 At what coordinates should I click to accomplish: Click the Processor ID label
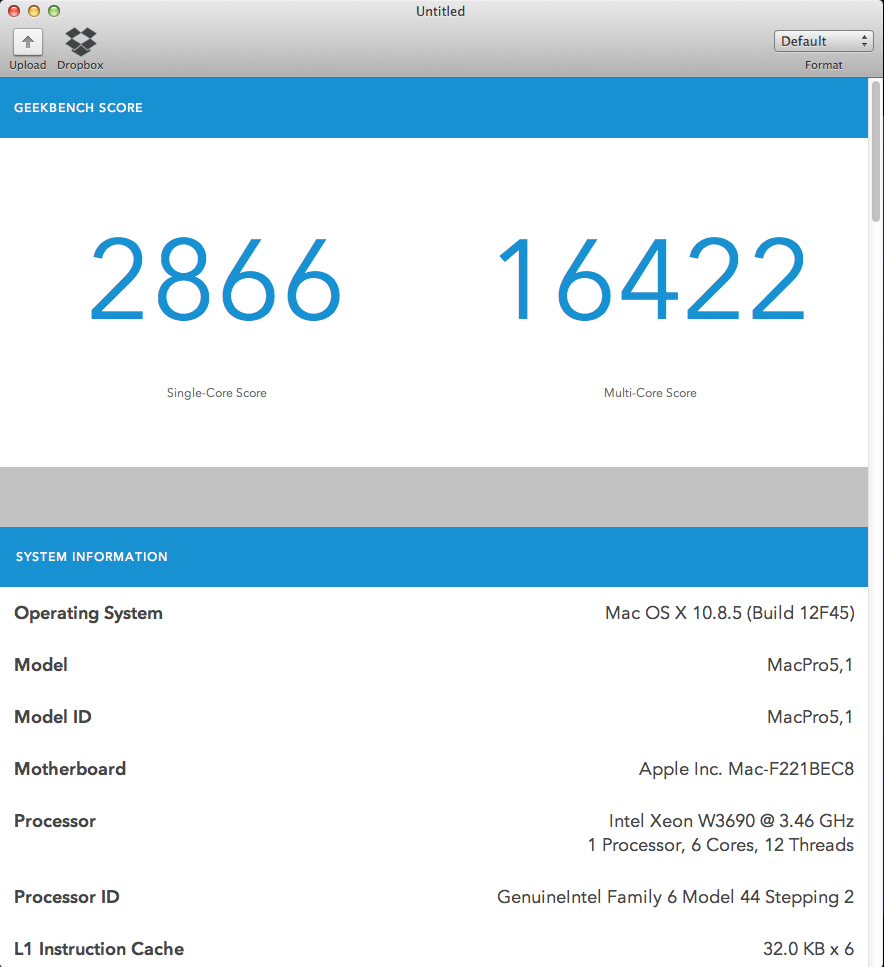click(x=67, y=897)
